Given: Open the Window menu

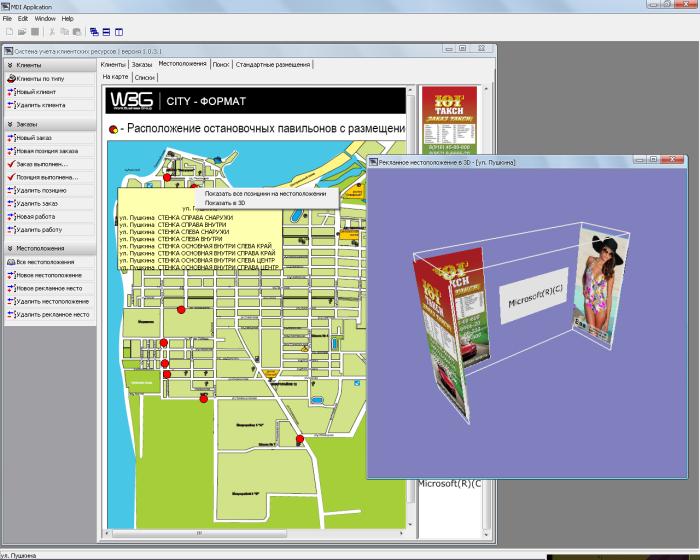Looking at the screenshot, I should point(45,19).
